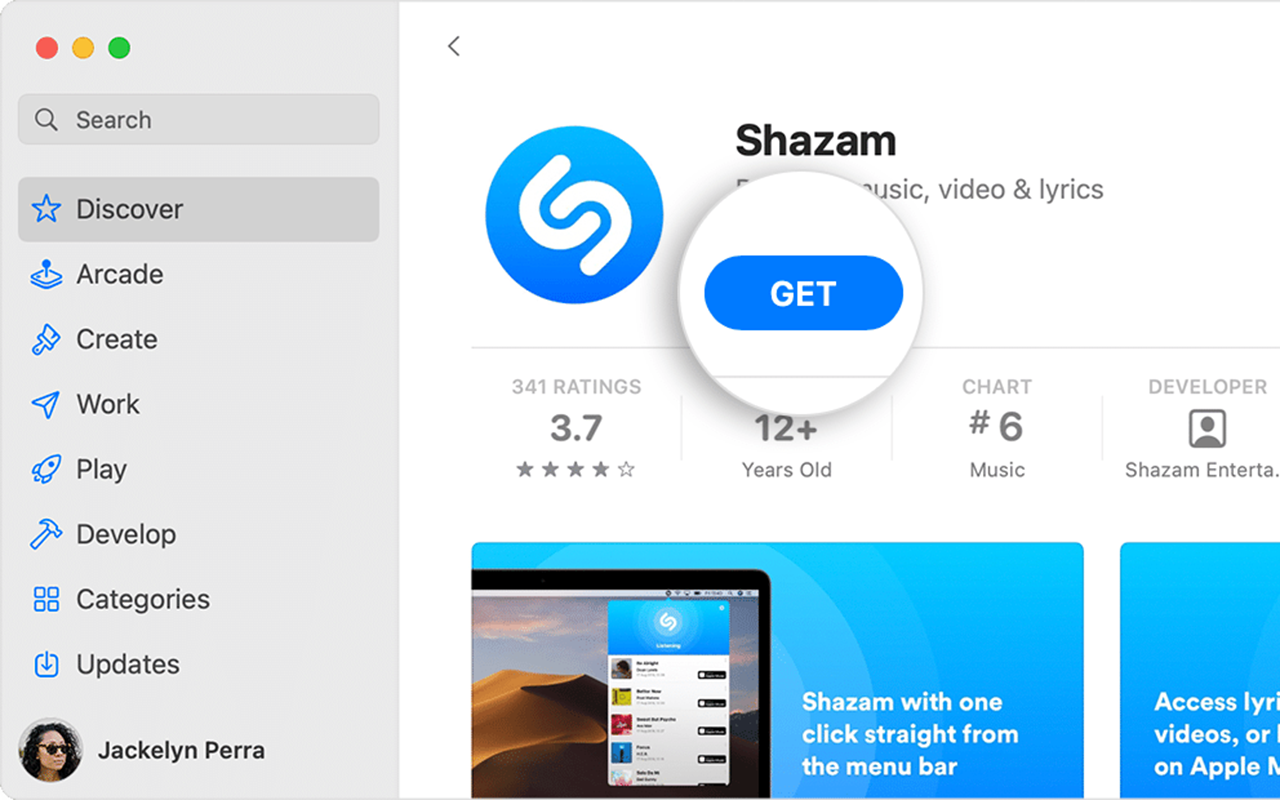Click into the Search field
The height and width of the screenshot is (800, 1280).
click(198, 120)
